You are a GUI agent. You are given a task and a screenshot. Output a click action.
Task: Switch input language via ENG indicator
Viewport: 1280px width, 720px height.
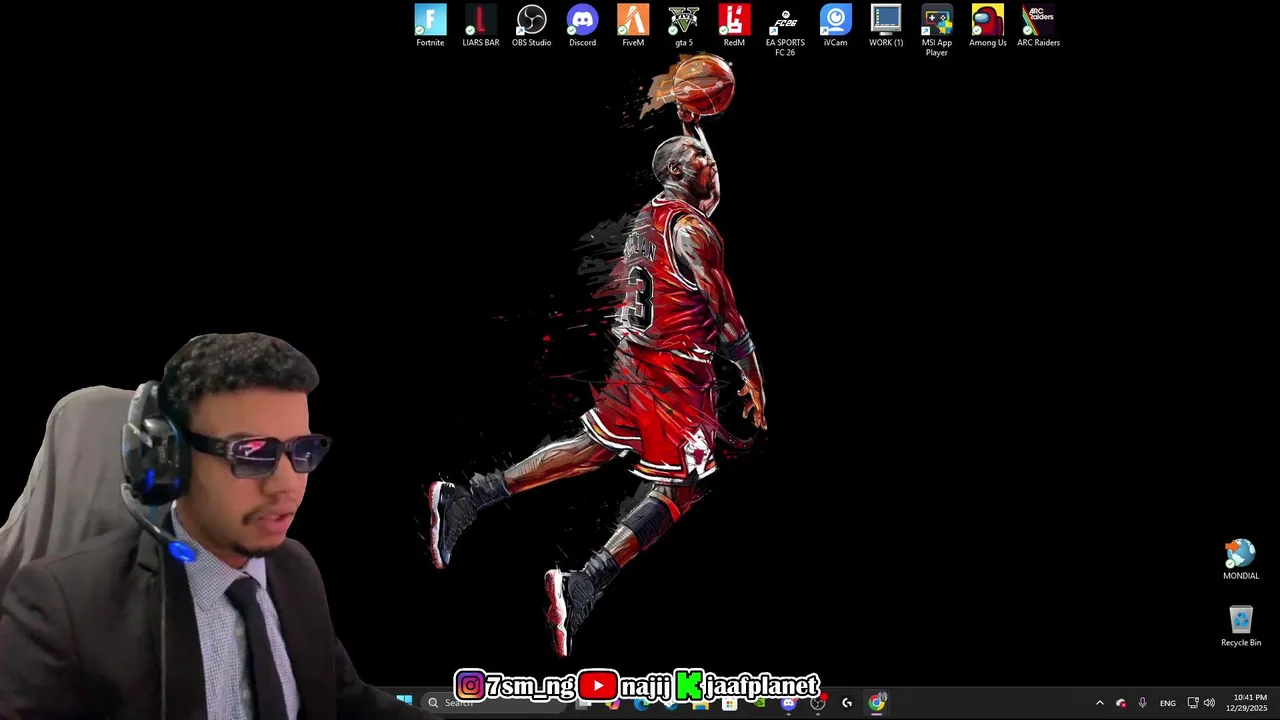tap(1167, 703)
